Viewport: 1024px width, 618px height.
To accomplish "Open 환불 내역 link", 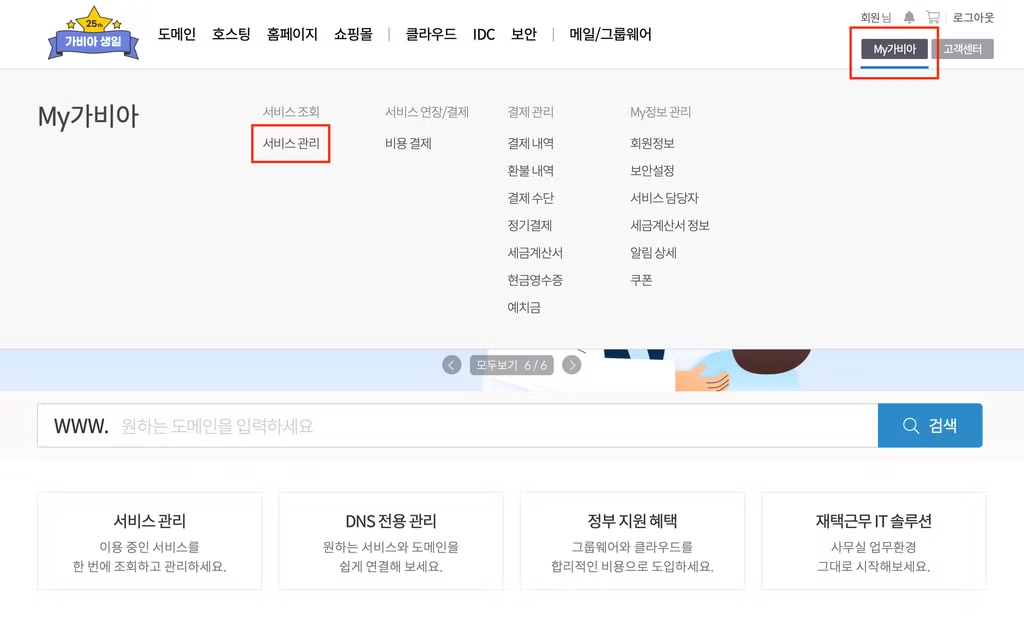I will tap(530, 171).
